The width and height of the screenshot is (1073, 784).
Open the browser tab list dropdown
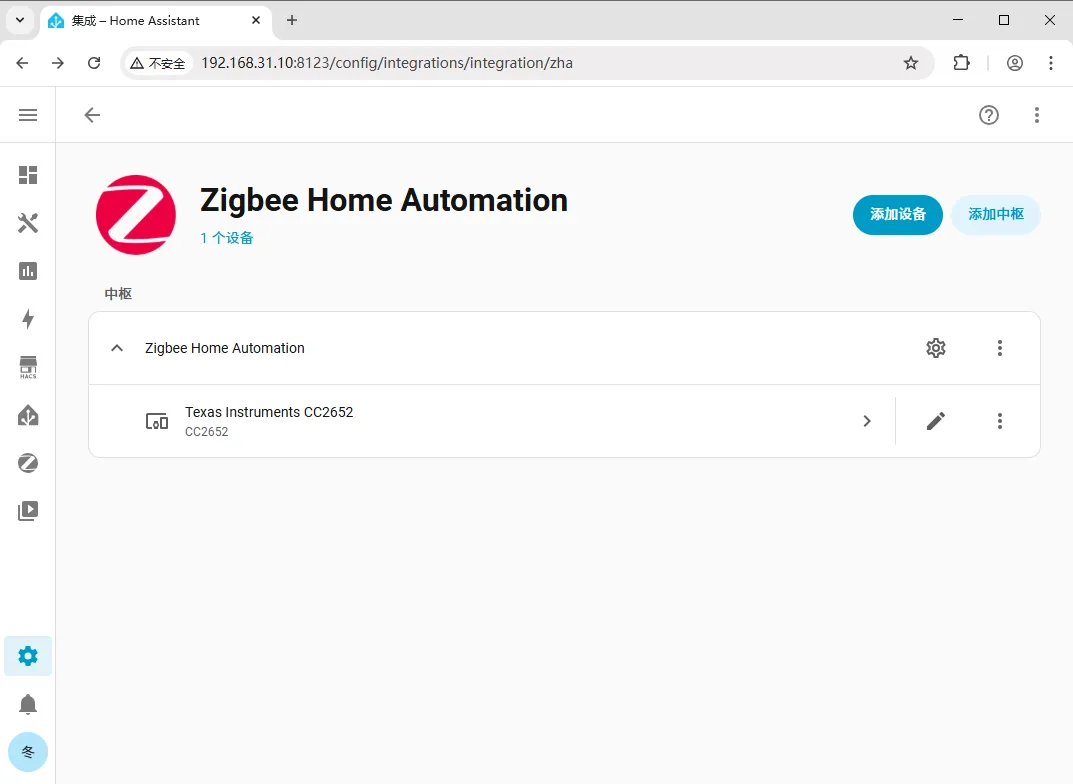click(20, 21)
